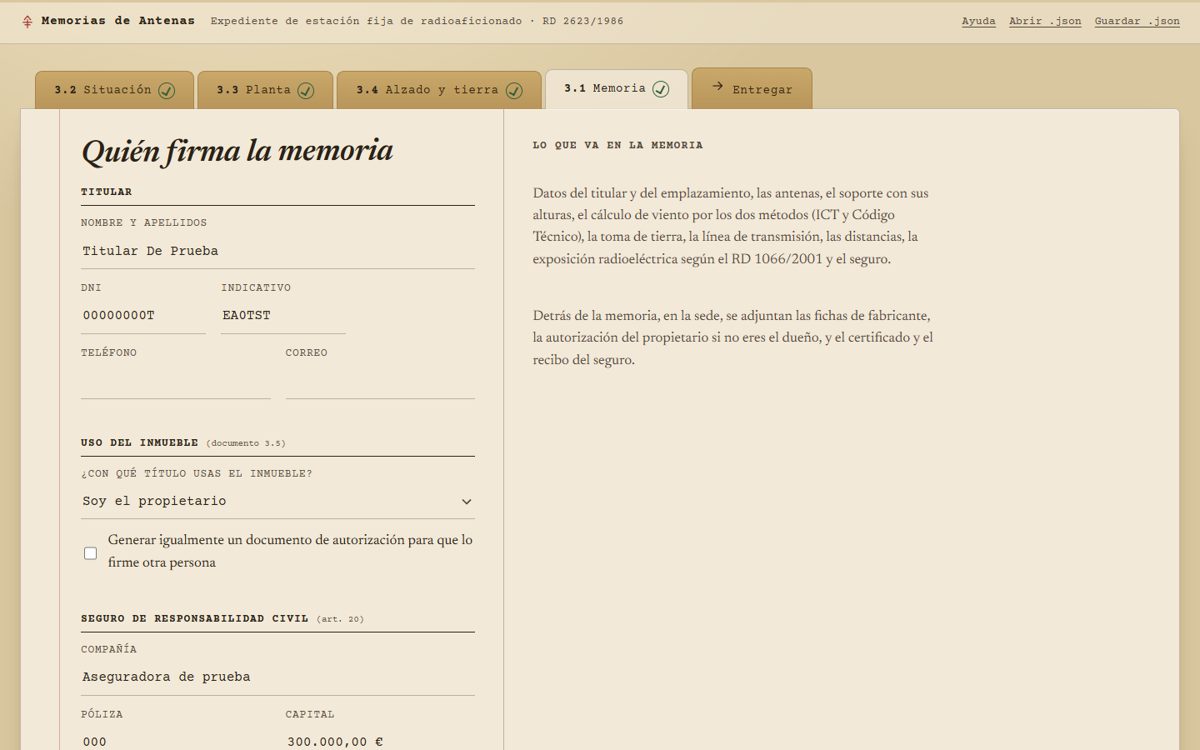Click the Memorias de Antenas title
This screenshot has width=1200, height=750.
pyautogui.click(x=118, y=21)
